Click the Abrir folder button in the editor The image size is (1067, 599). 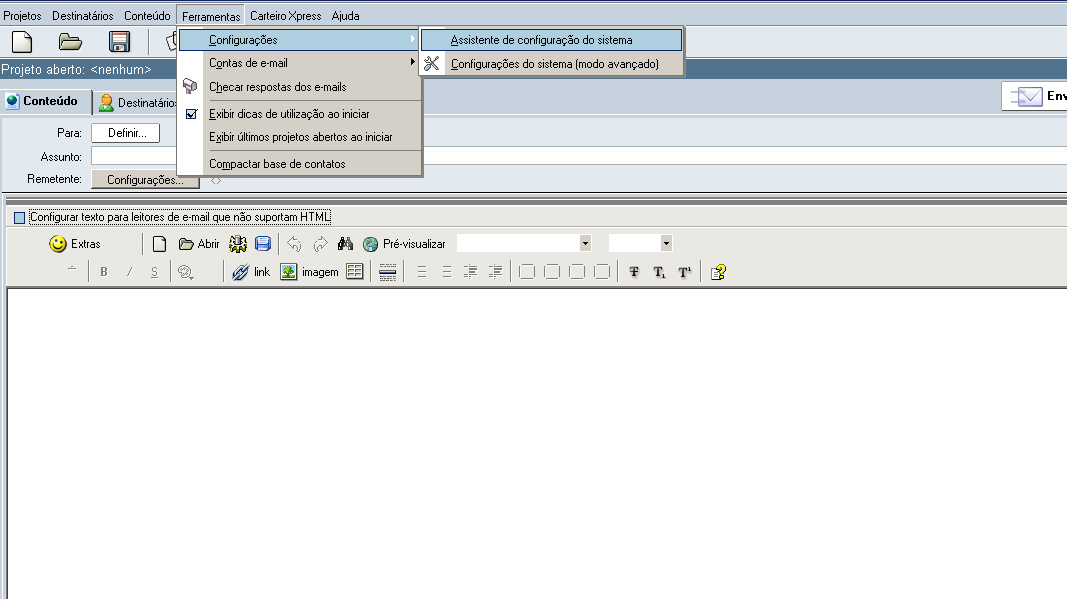click(199, 244)
